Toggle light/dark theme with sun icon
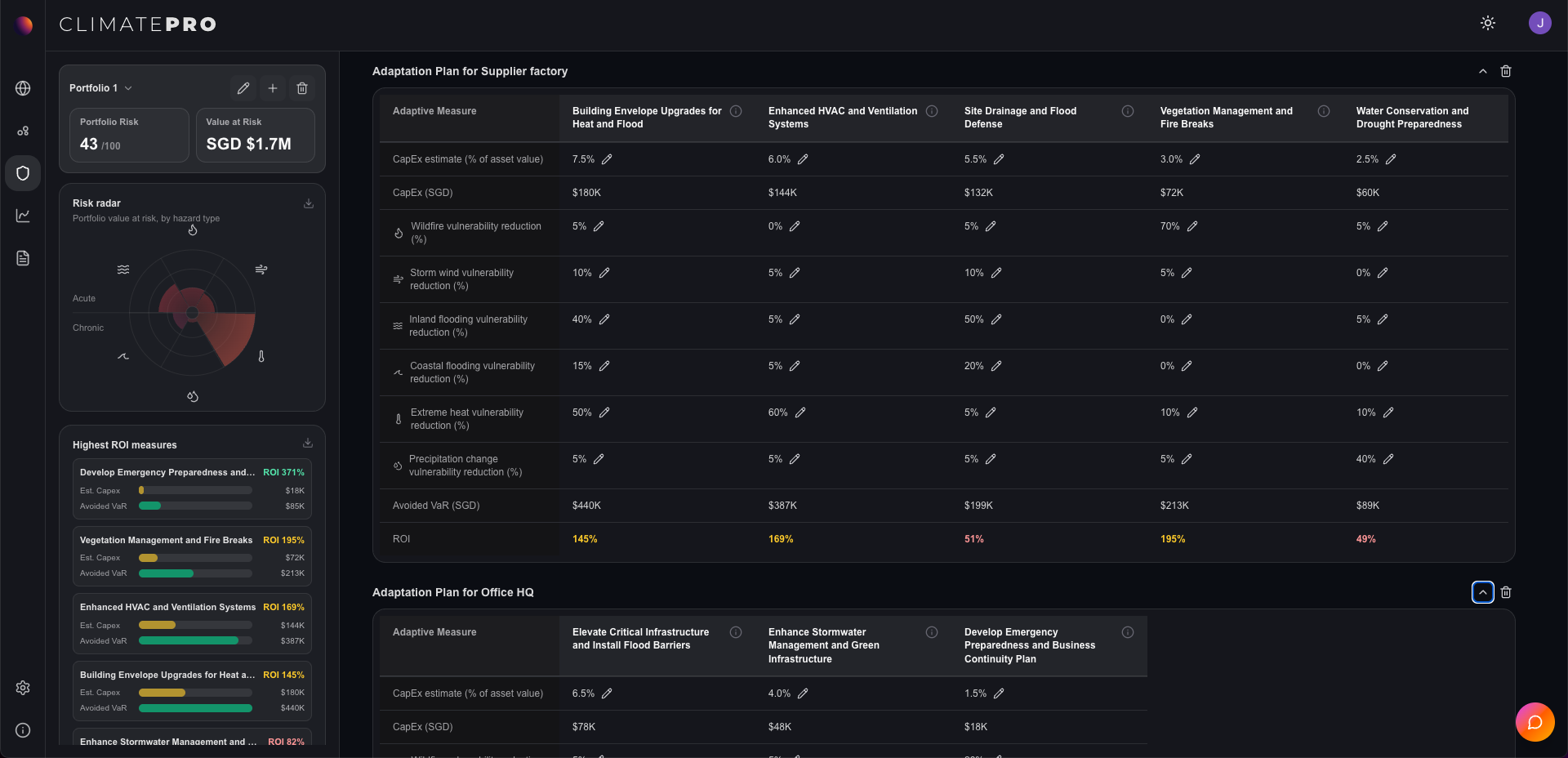The width and height of the screenshot is (1568, 758). click(1488, 23)
